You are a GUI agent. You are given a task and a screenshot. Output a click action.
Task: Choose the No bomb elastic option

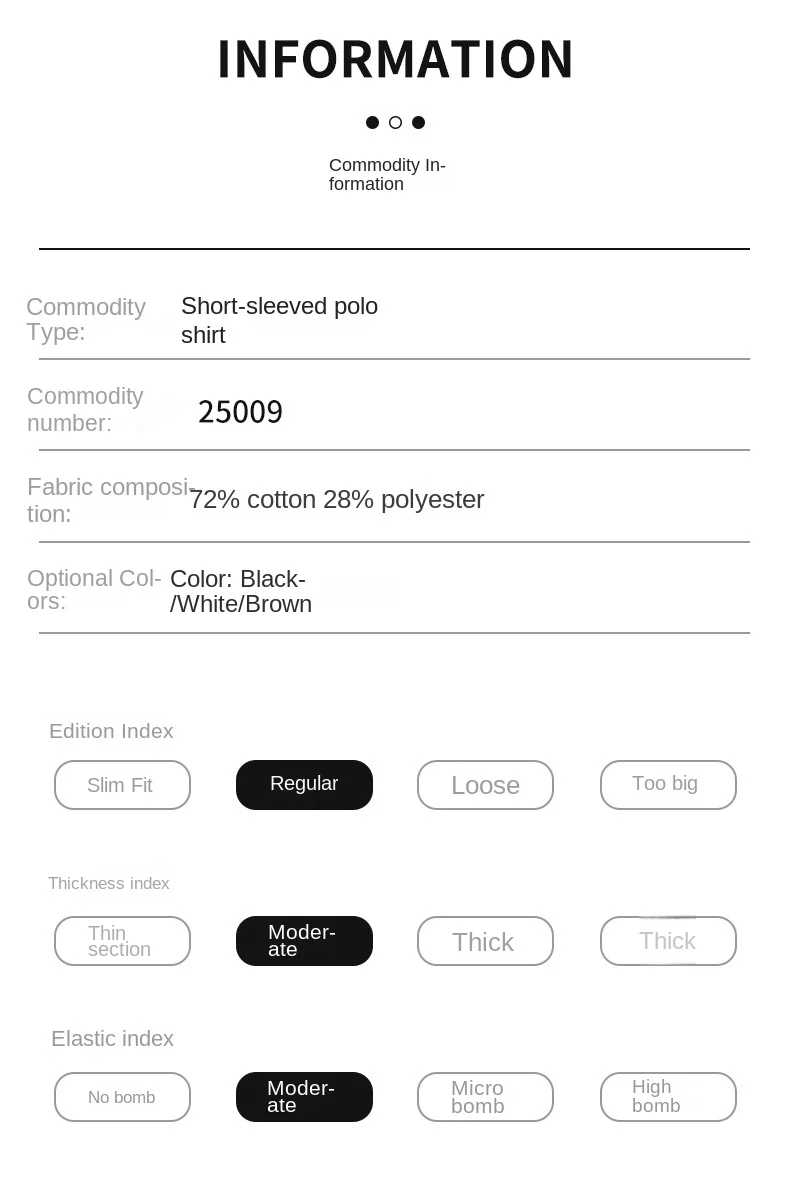(x=122, y=1097)
